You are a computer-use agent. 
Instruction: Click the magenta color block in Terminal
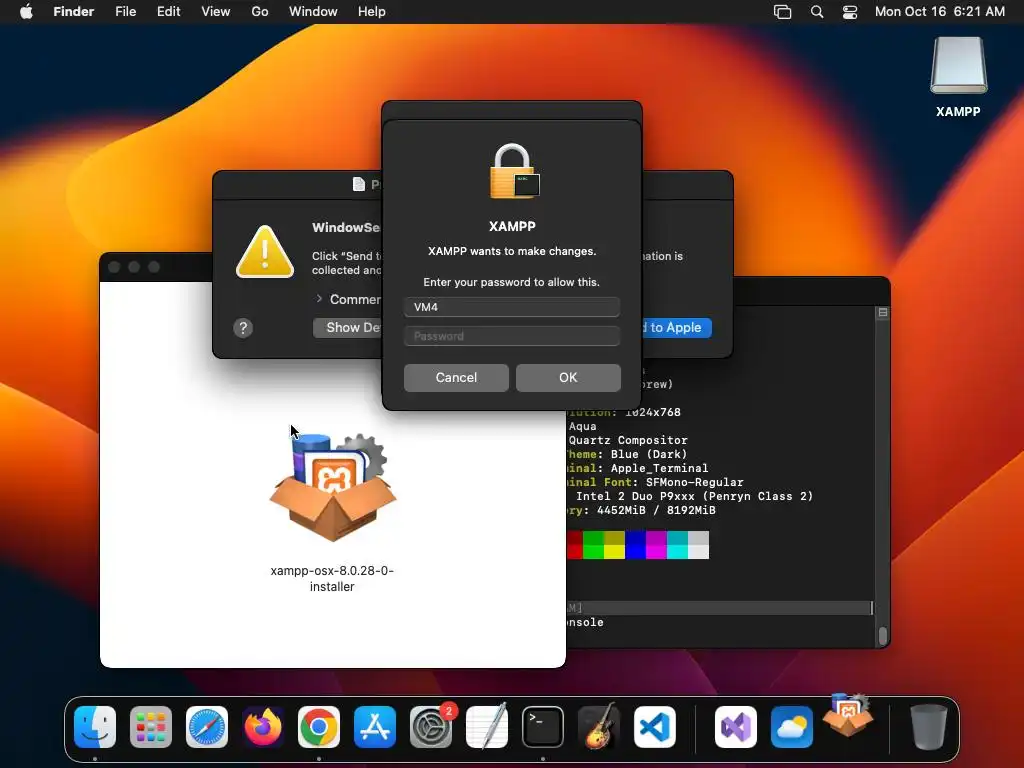coord(656,545)
